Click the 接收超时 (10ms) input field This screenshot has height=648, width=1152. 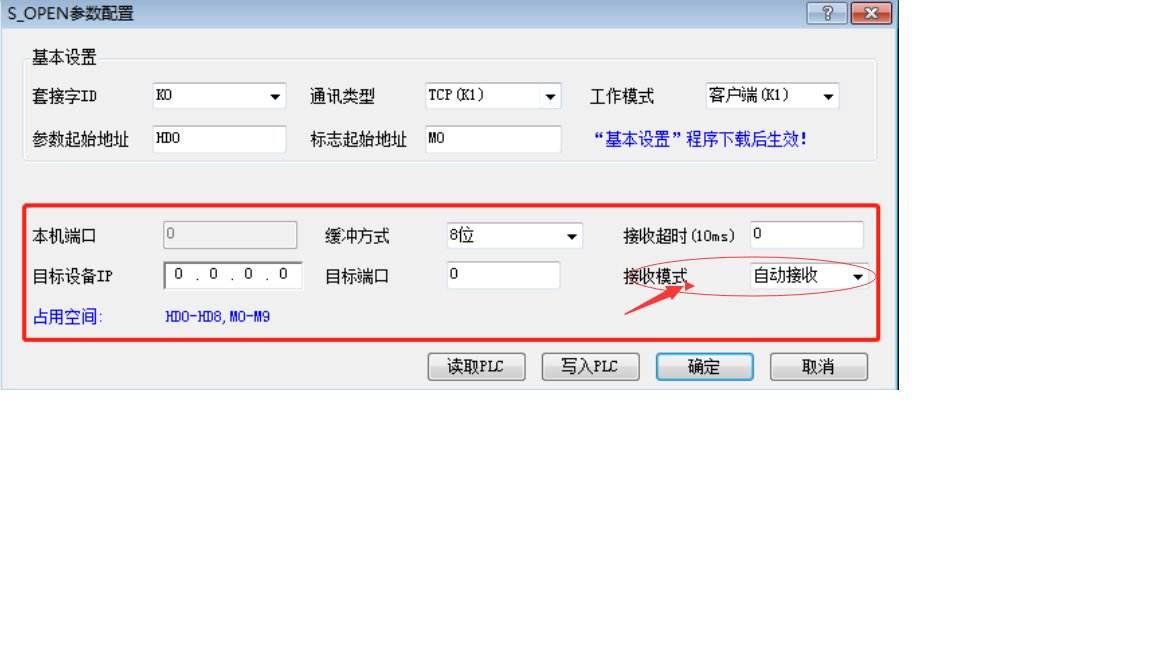[807, 234]
